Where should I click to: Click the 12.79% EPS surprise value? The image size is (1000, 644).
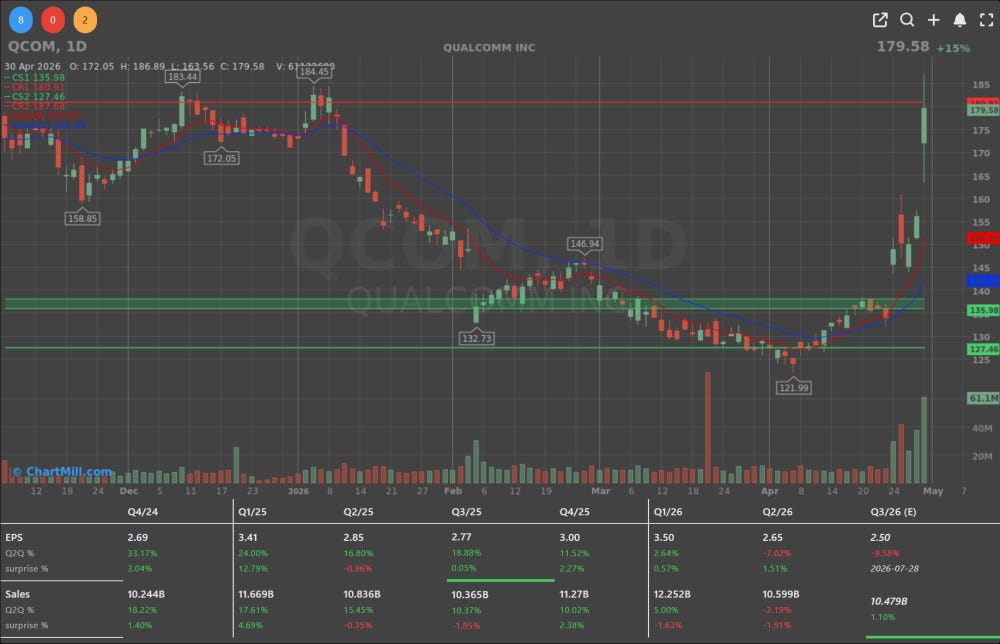(x=253, y=569)
